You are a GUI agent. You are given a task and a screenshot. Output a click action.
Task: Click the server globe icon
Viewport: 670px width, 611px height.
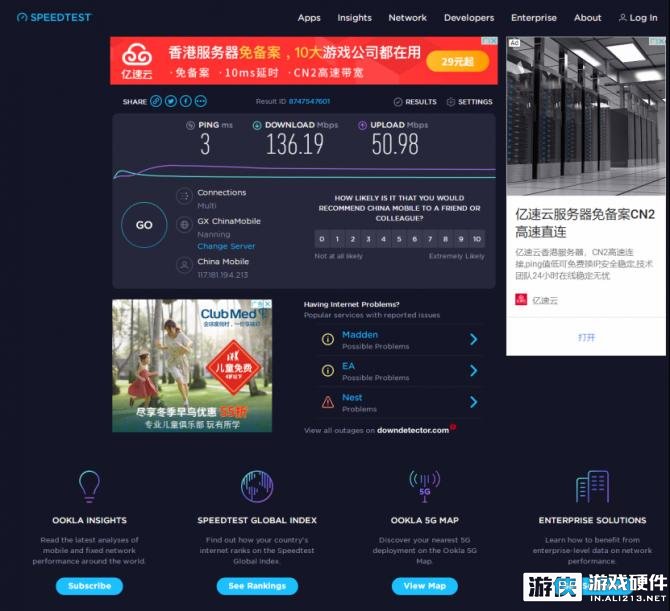184,225
